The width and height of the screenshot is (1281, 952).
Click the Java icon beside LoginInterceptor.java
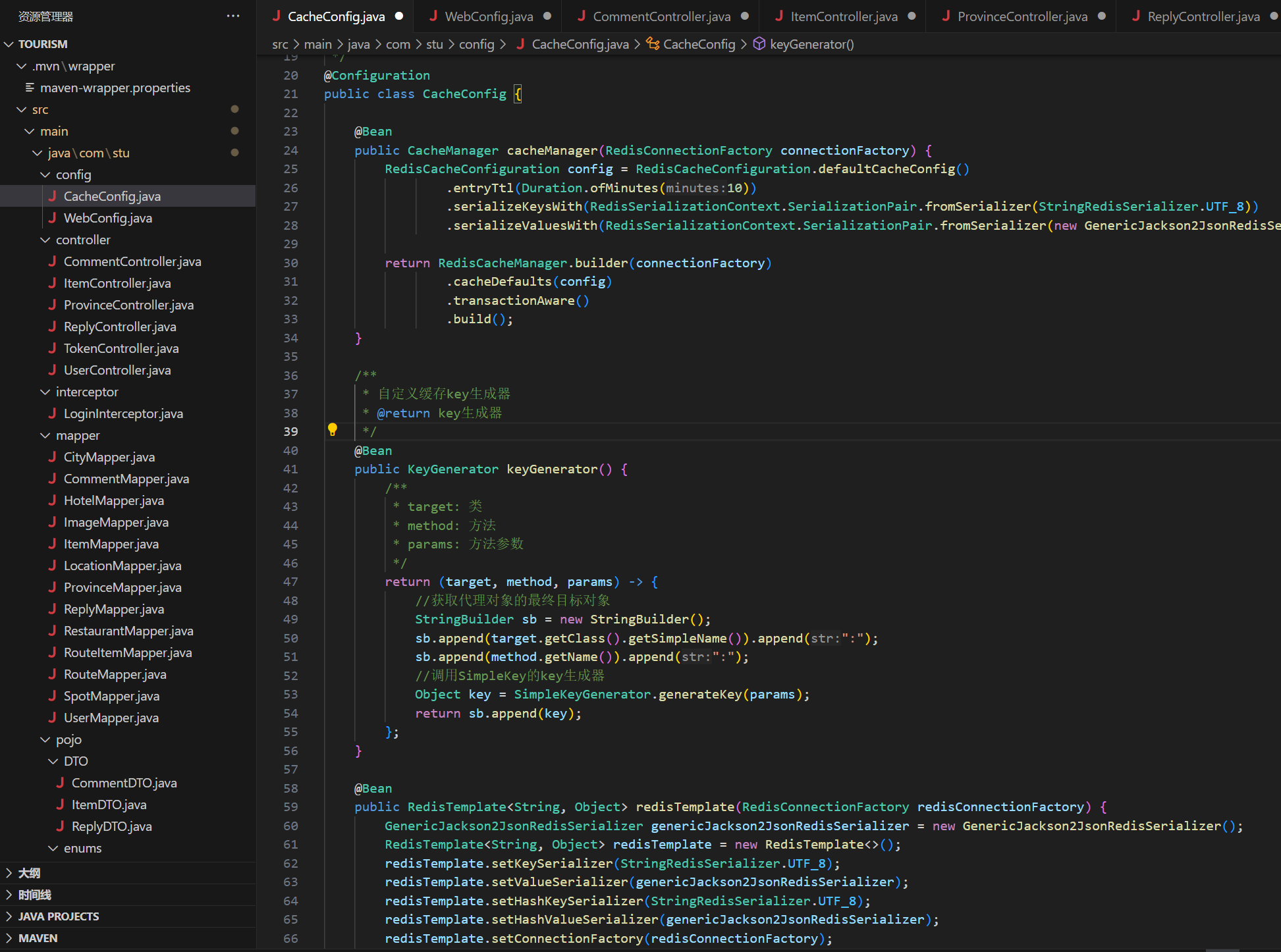point(52,413)
